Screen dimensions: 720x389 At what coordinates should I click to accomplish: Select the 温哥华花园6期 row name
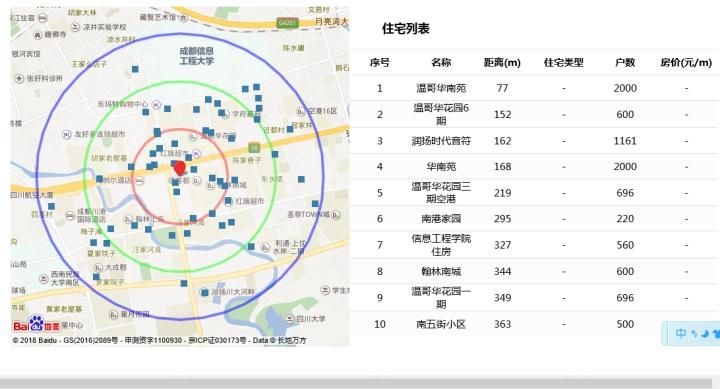point(441,114)
